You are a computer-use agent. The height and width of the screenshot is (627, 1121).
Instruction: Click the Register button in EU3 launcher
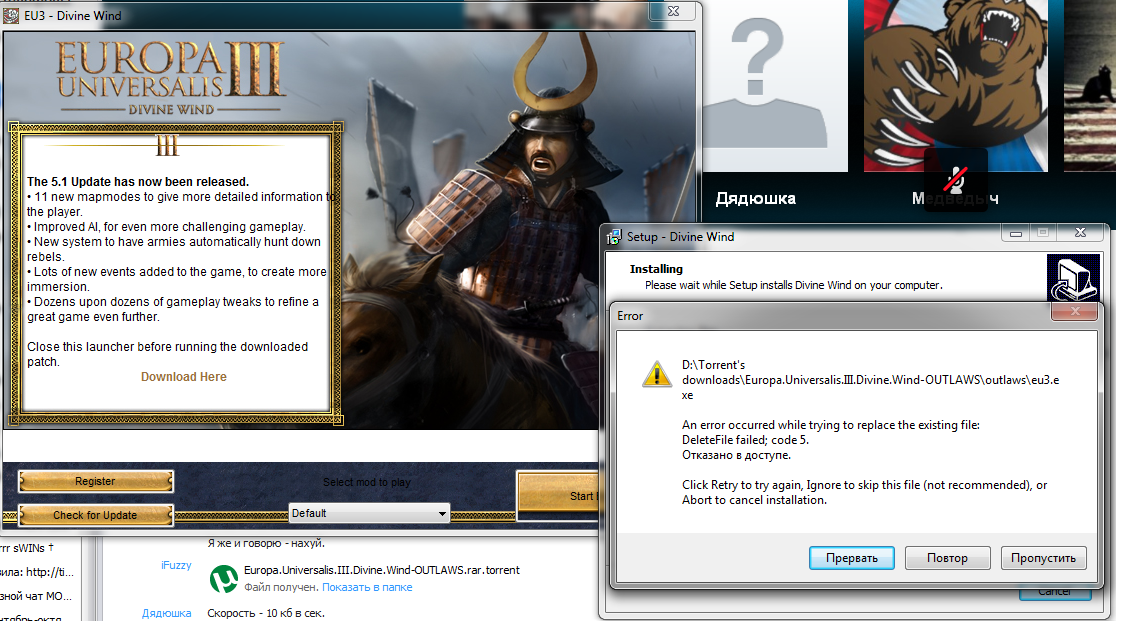[x=95, y=481]
